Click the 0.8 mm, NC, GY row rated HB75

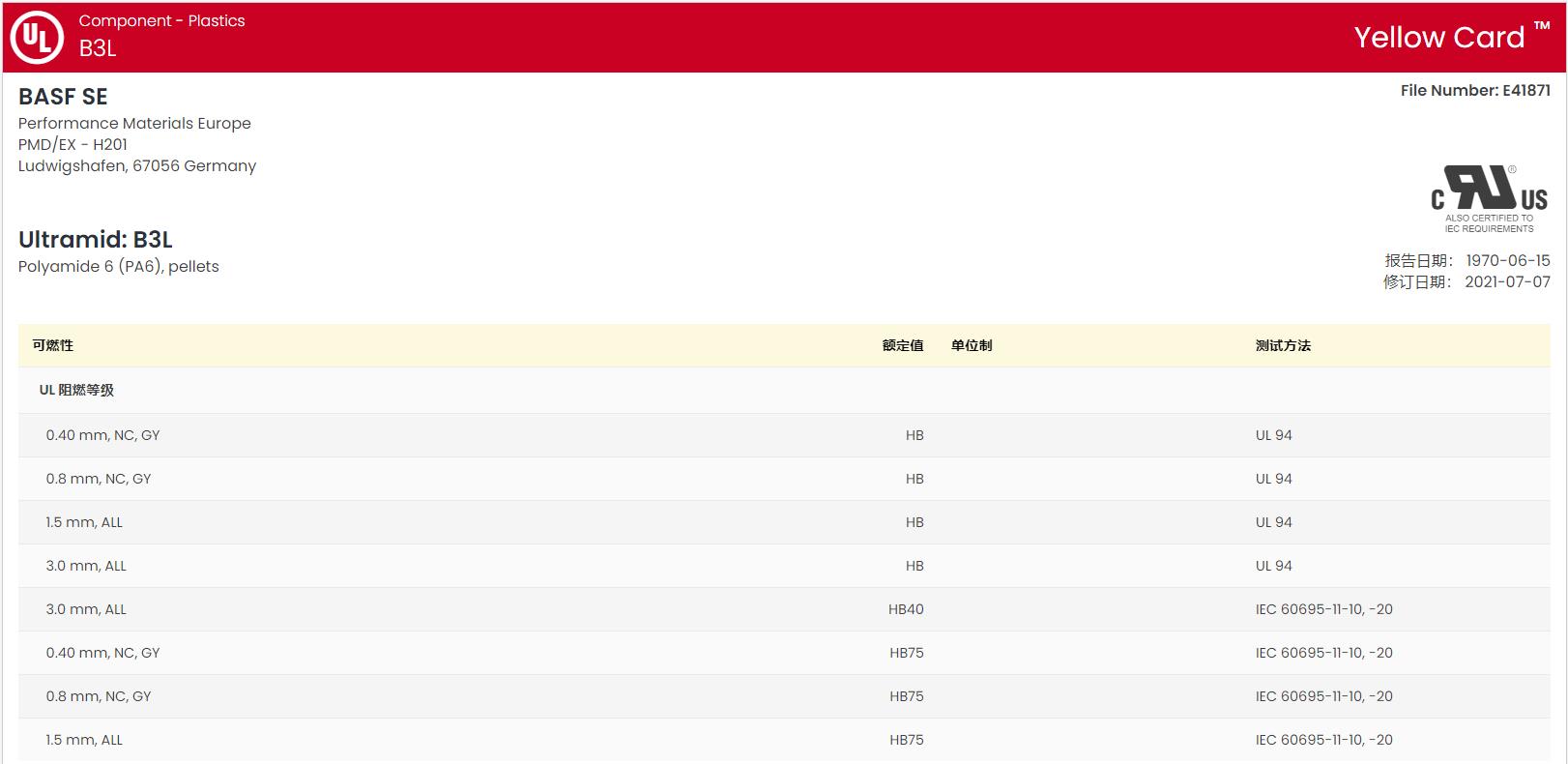[x=784, y=696]
